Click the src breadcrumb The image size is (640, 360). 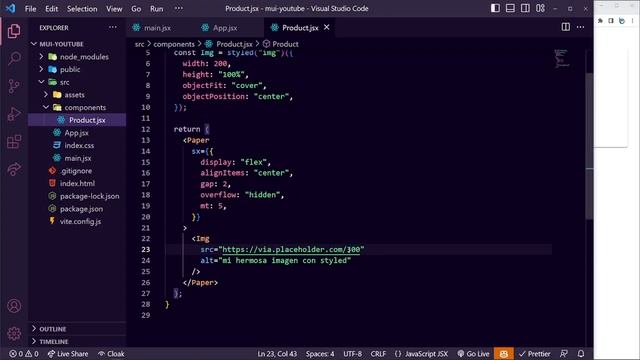(140, 44)
